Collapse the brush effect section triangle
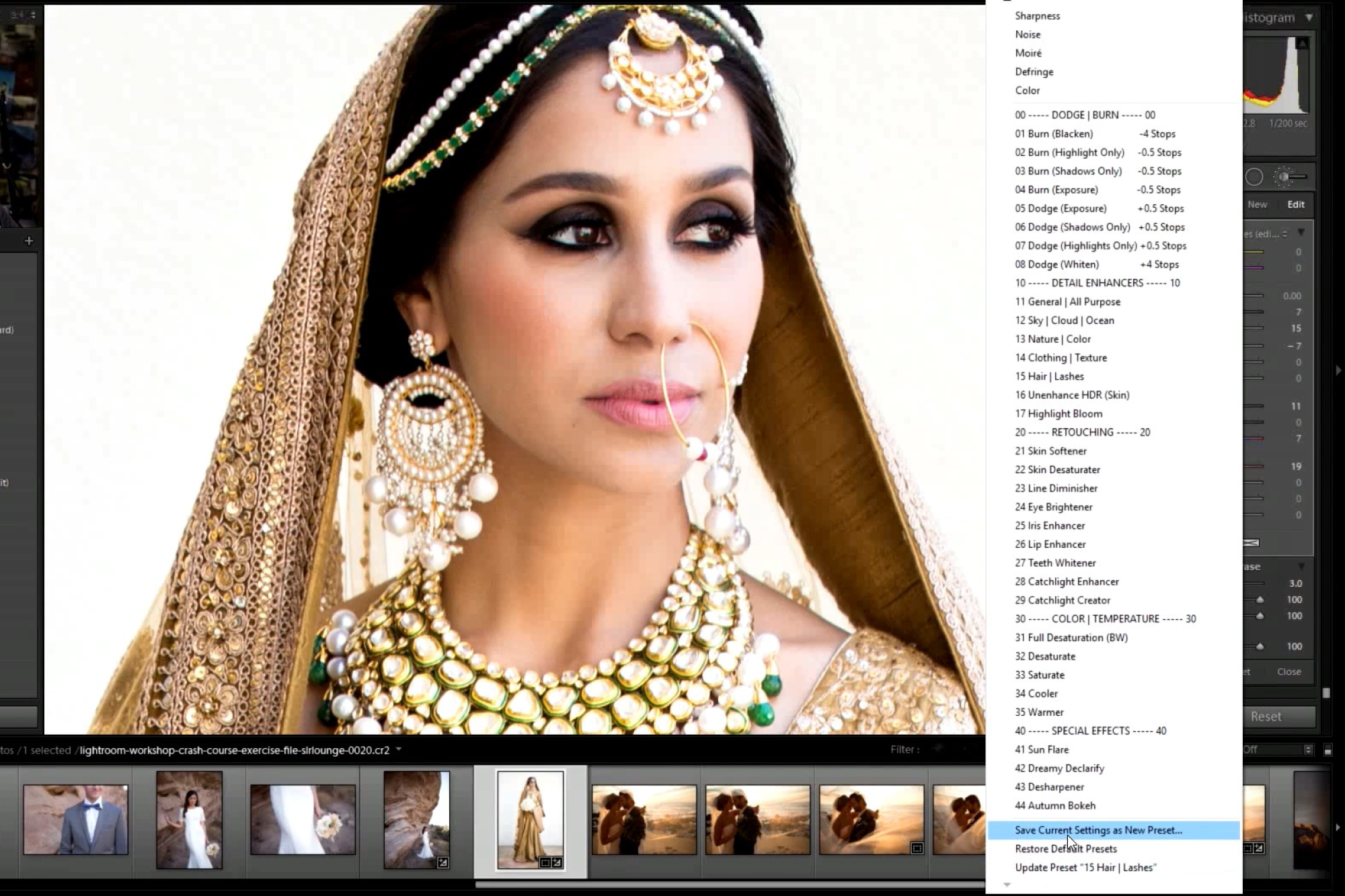 pyautogui.click(x=1301, y=233)
